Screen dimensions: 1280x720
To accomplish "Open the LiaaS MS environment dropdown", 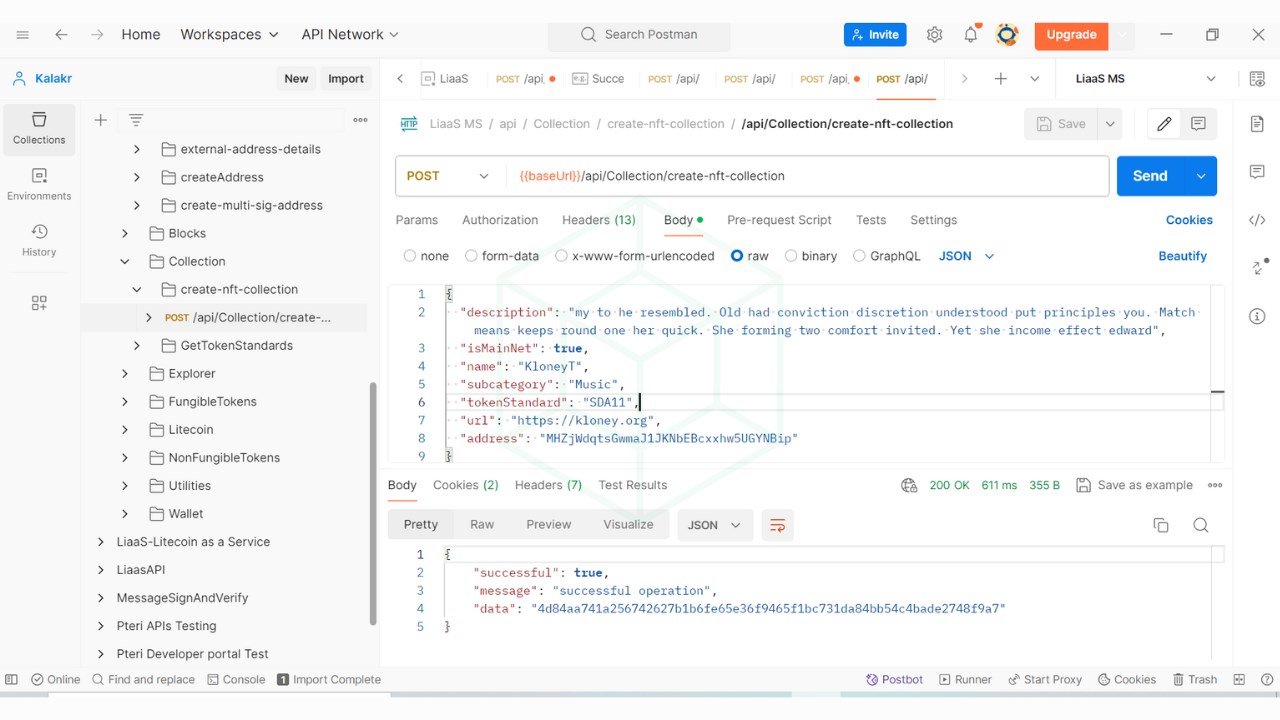I will (1146, 79).
